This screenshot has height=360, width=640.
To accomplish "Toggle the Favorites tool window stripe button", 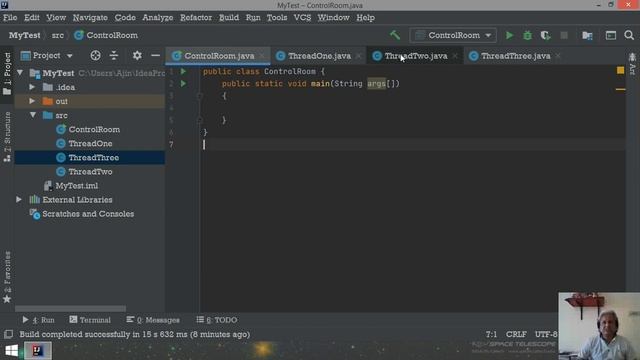I will tap(7, 277).
